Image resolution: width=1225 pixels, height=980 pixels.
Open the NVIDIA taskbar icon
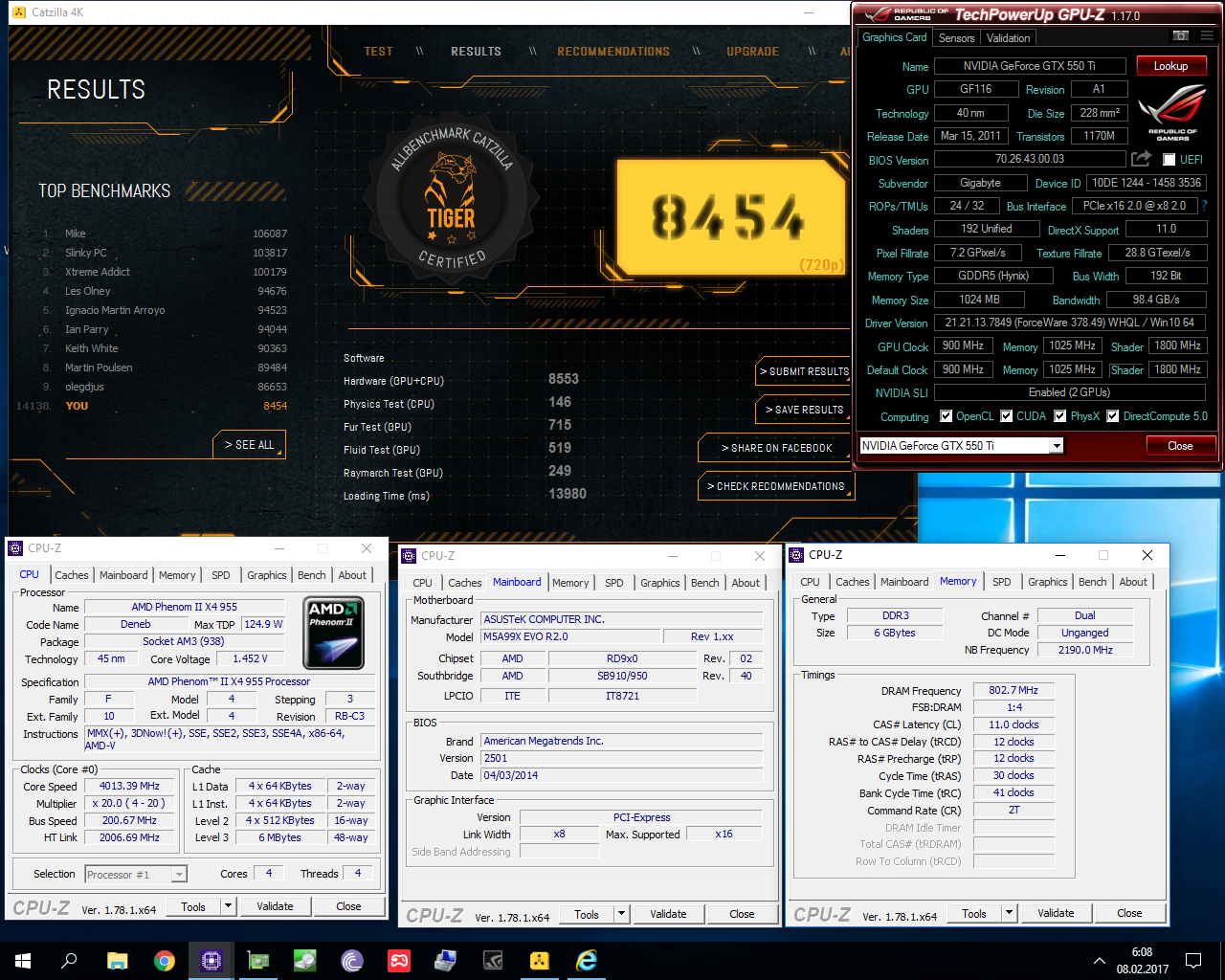coord(493,960)
